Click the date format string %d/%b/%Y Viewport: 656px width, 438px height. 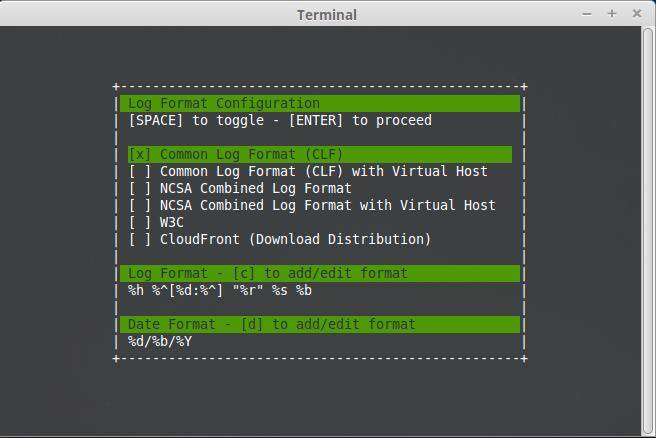point(160,342)
